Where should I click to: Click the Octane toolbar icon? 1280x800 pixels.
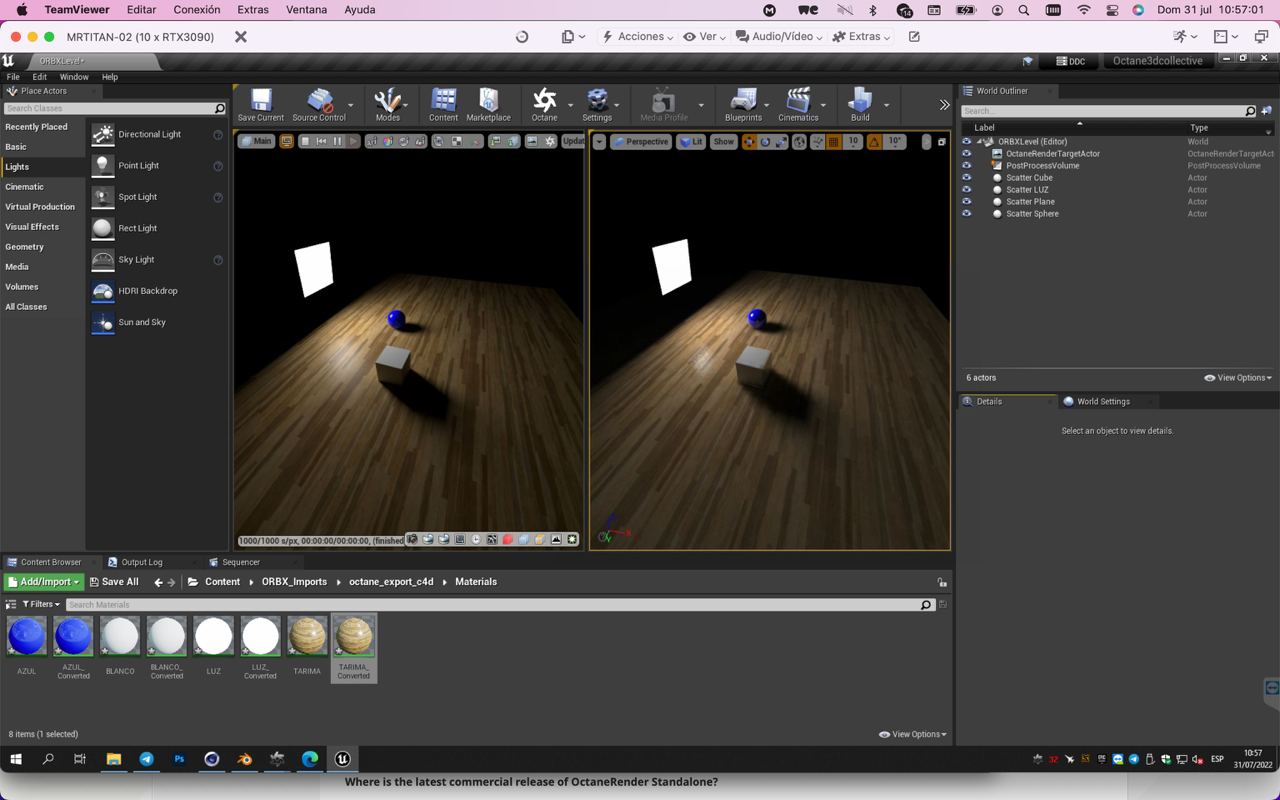pos(545,104)
